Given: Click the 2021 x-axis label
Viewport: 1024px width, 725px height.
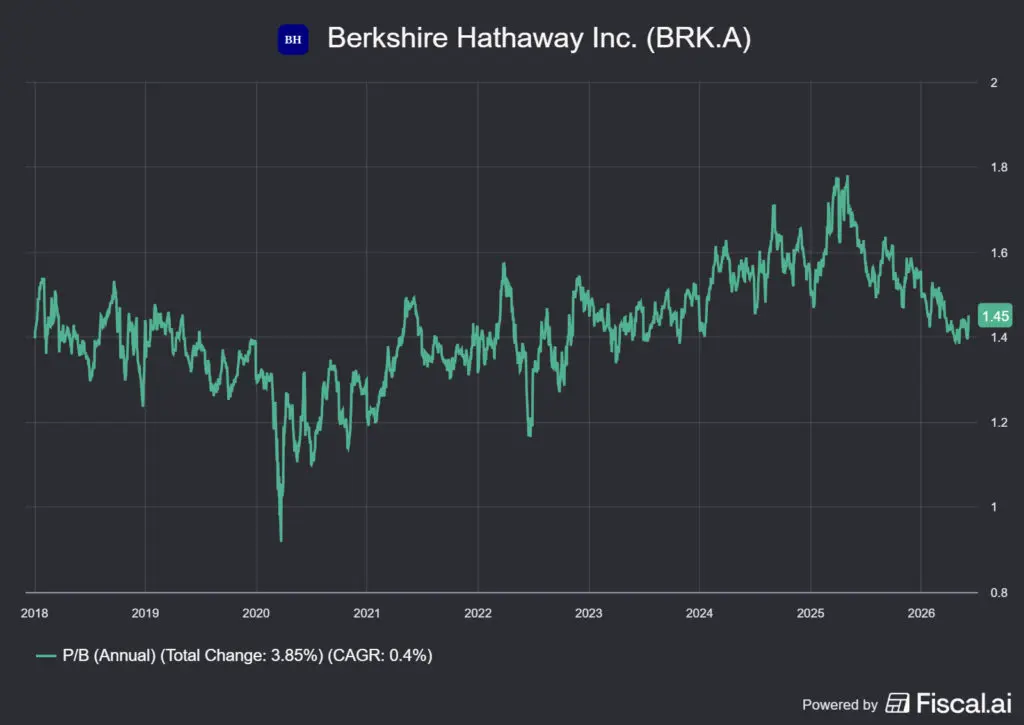Looking at the screenshot, I should (x=366, y=613).
